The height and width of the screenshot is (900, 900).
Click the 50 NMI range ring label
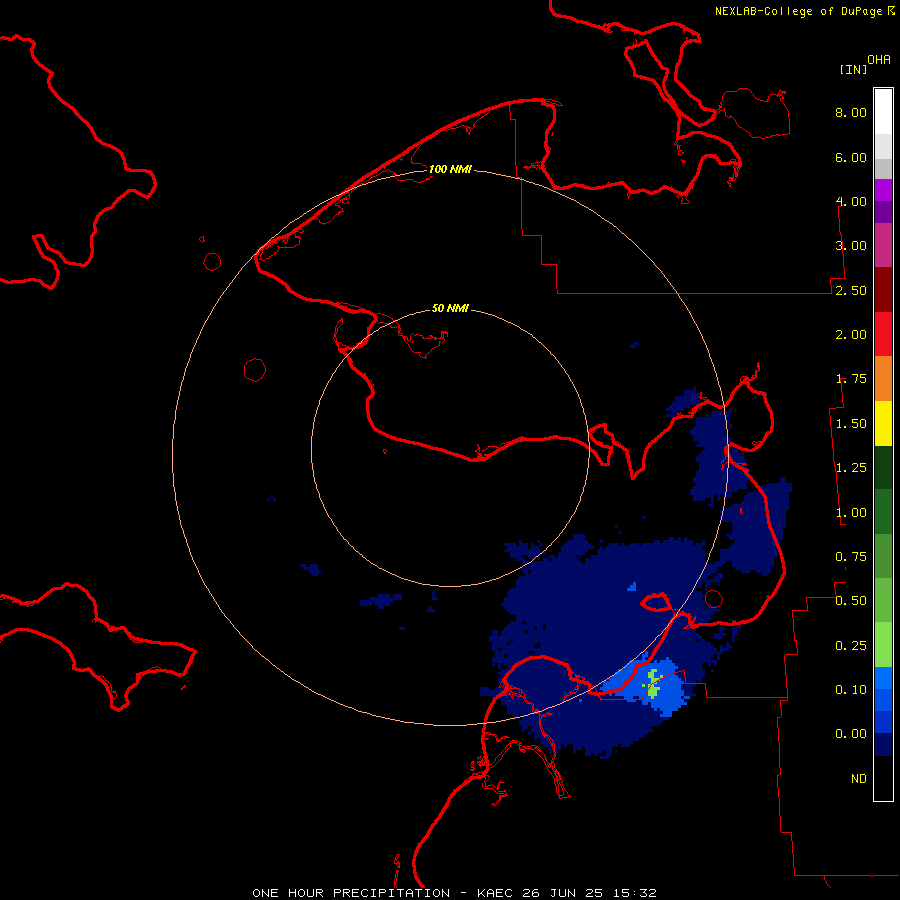pos(450,309)
